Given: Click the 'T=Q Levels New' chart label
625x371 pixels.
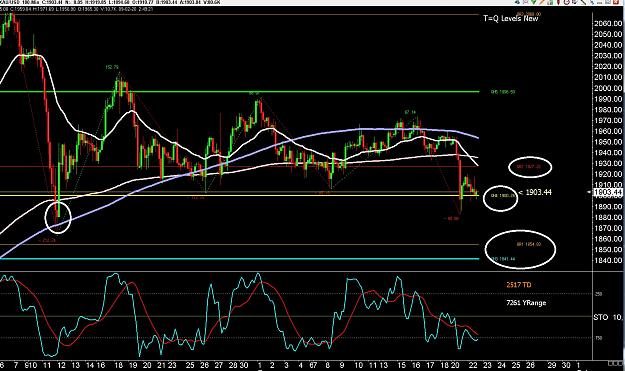Looking at the screenshot, I should coord(511,18).
